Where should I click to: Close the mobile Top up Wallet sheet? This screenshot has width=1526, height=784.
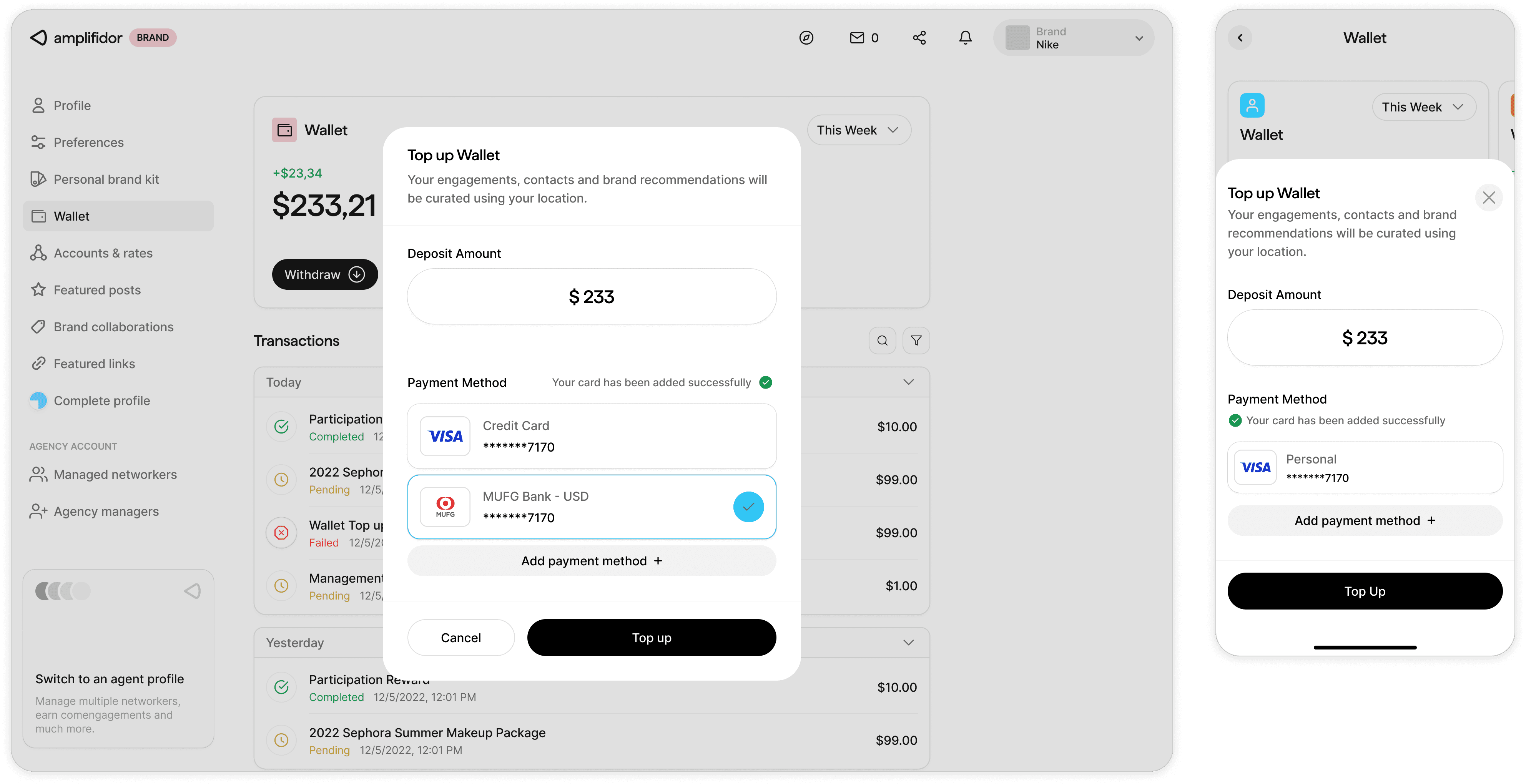click(x=1488, y=197)
